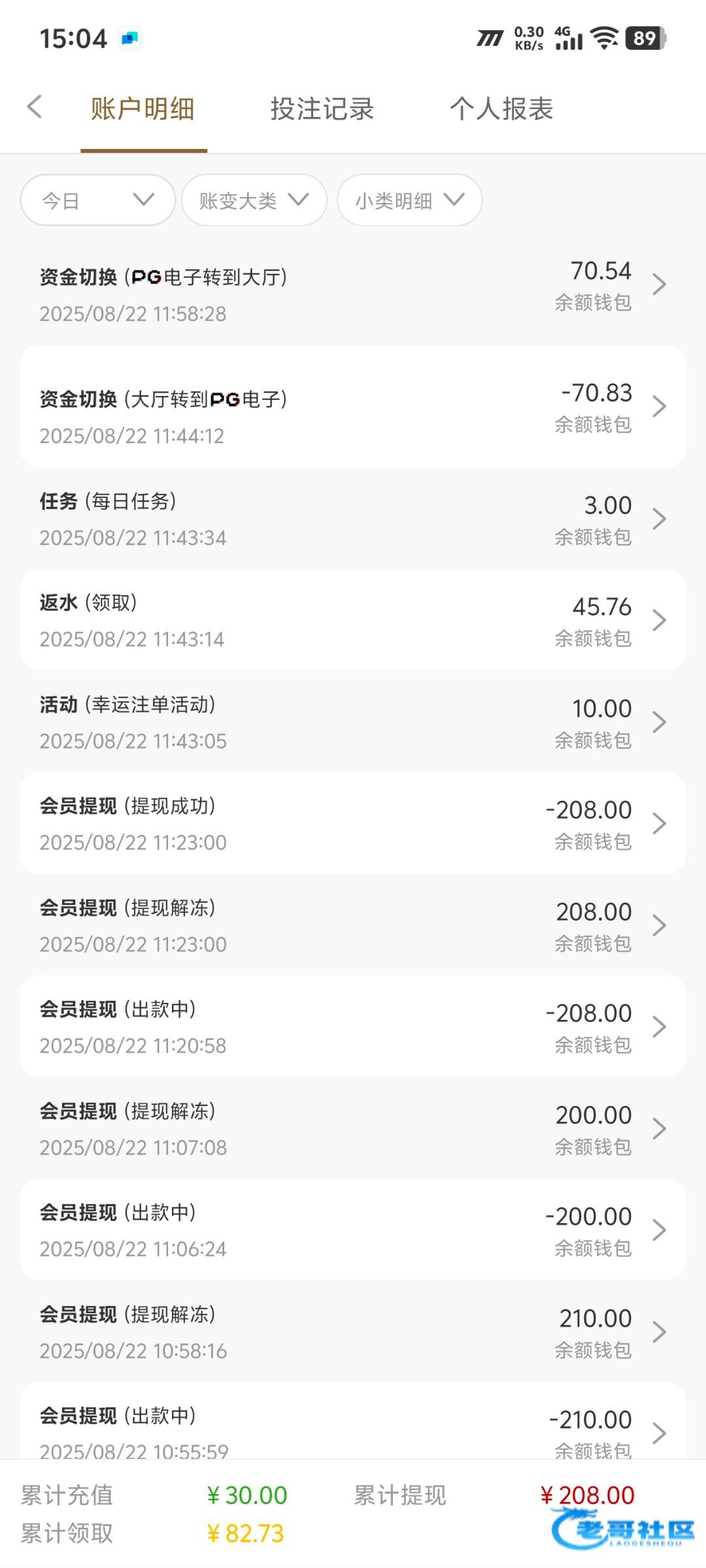This screenshot has width=706, height=1568.
Task: Tap chevron on 返水 45.76 row
Action: (659, 620)
